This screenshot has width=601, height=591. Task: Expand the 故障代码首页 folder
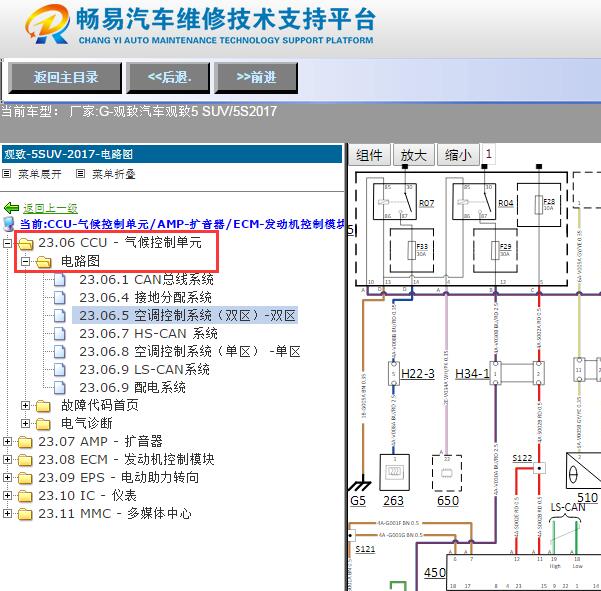click(25, 405)
